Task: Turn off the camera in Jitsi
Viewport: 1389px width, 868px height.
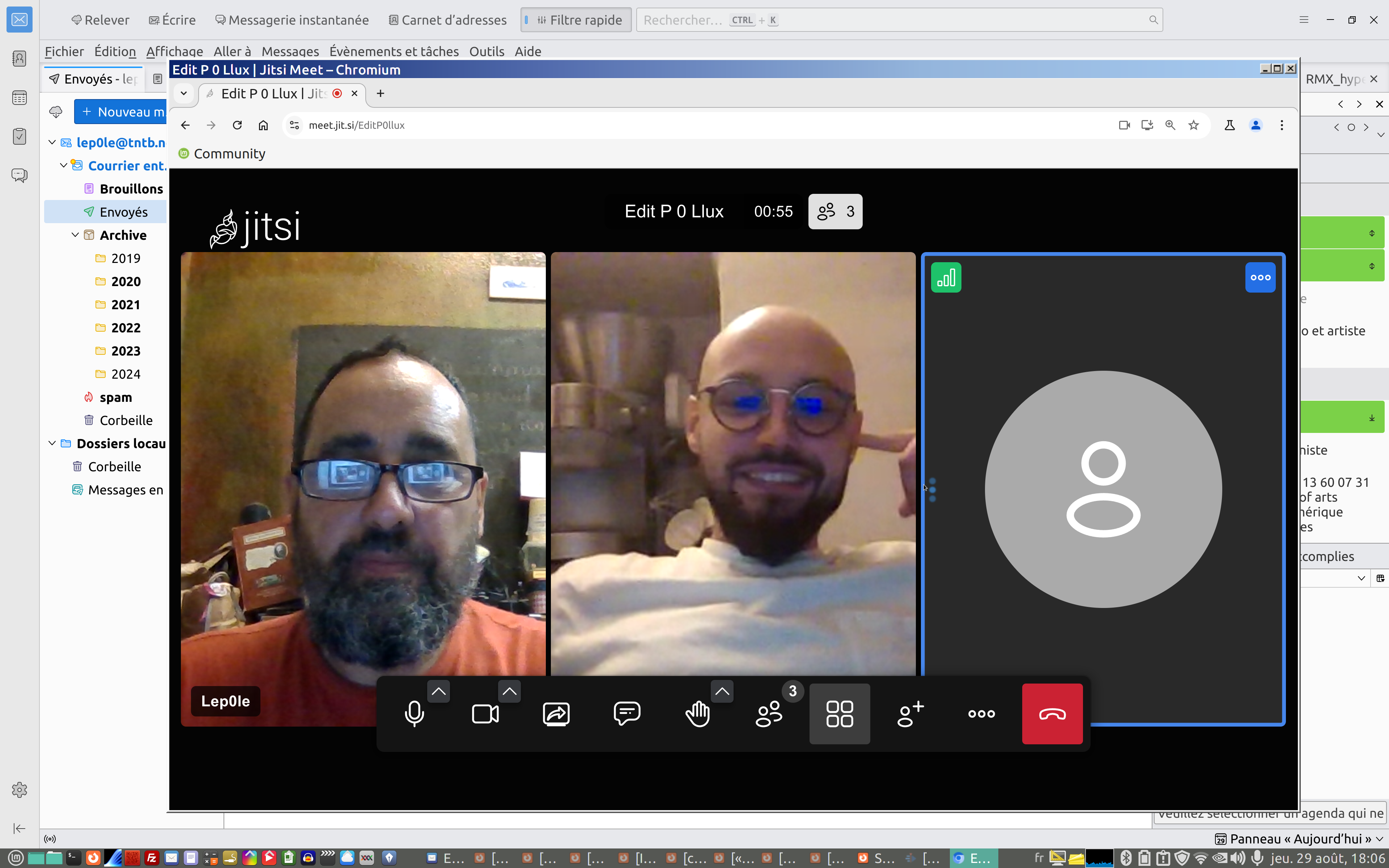Action: 485,714
